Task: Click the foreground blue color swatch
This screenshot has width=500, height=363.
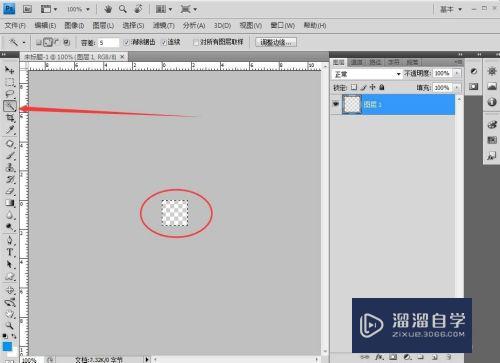Action: pos(7,346)
